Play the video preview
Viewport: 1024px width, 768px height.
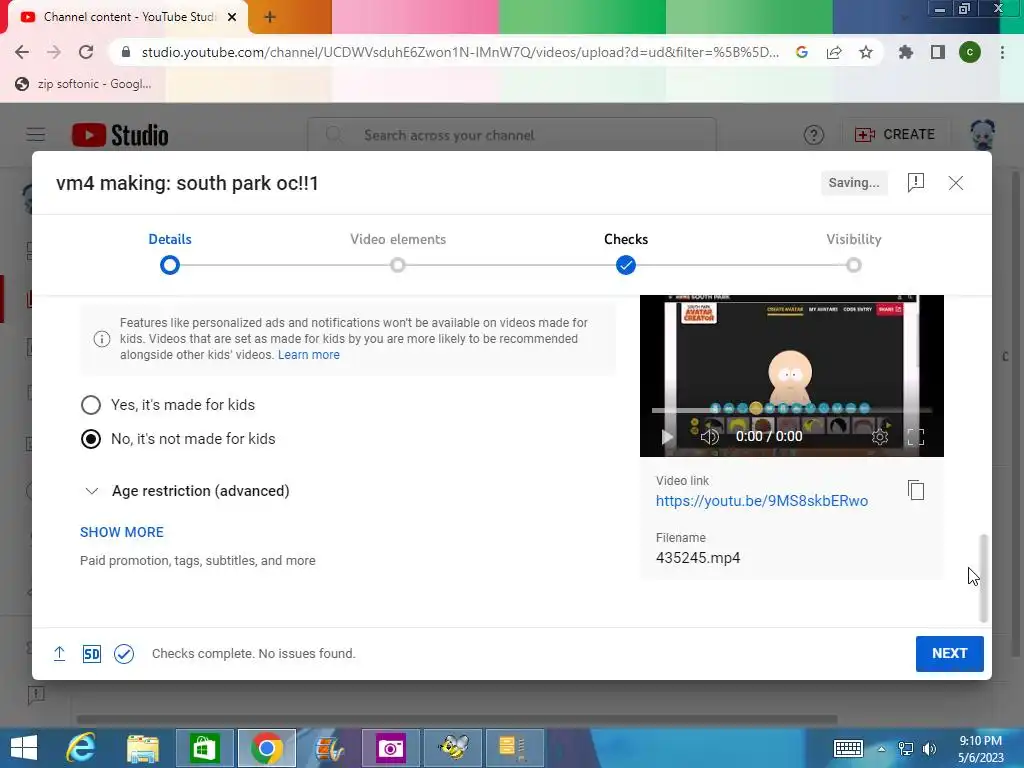click(667, 436)
